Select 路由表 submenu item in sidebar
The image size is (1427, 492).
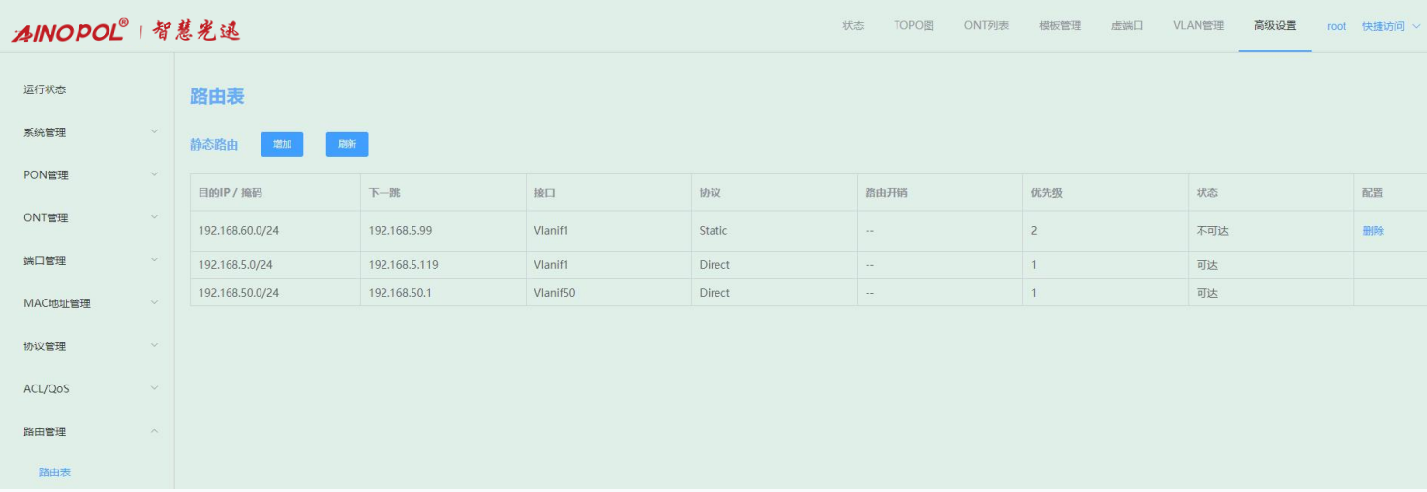click(x=55, y=472)
